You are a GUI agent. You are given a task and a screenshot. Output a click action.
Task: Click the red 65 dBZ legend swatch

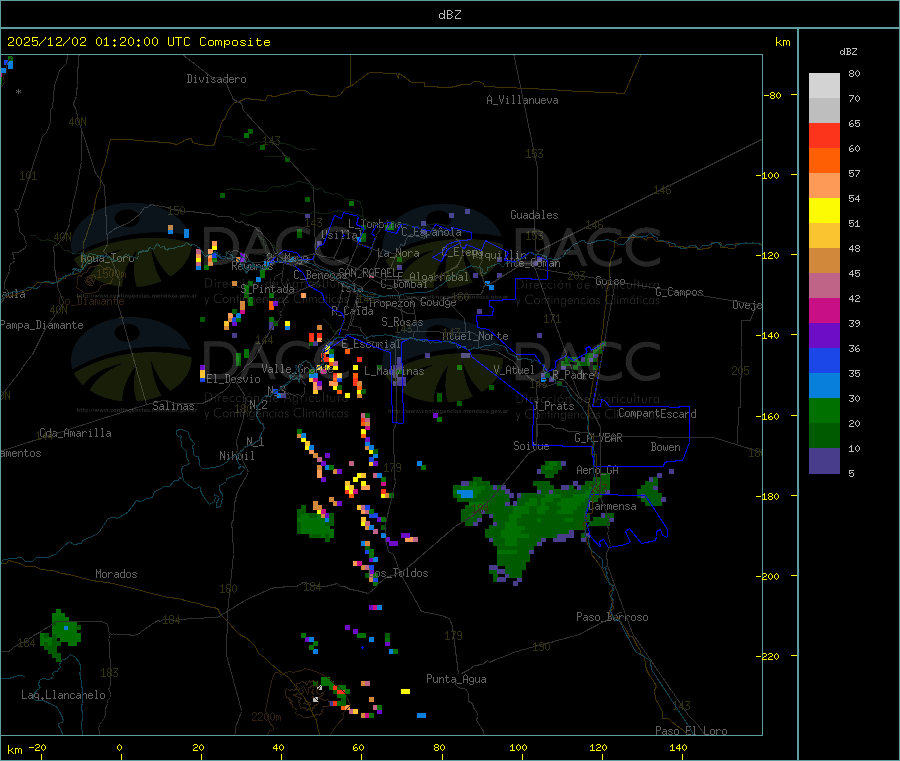pyautogui.click(x=824, y=135)
